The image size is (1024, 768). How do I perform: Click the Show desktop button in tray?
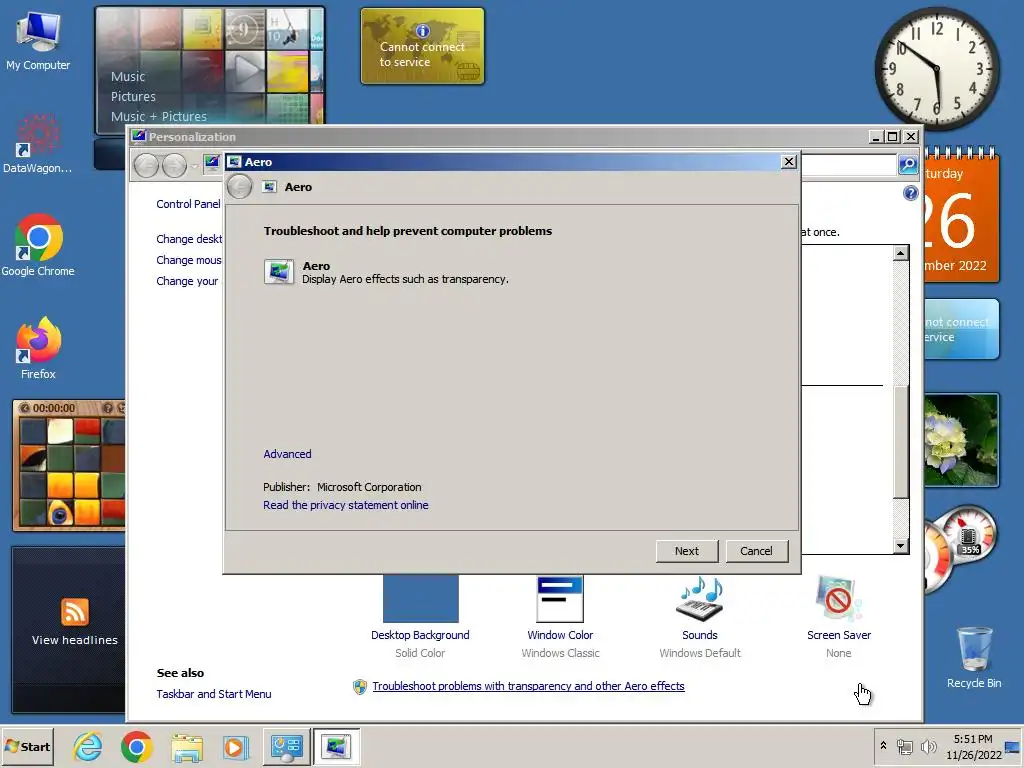pos(1012,747)
